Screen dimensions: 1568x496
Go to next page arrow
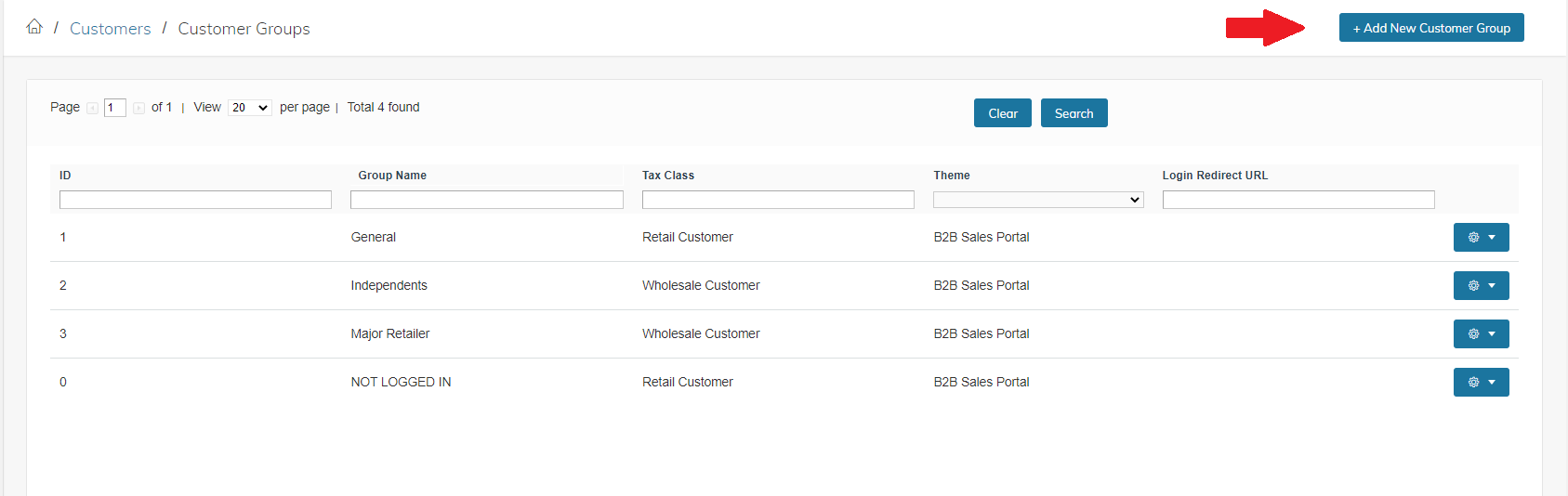pyautogui.click(x=138, y=109)
